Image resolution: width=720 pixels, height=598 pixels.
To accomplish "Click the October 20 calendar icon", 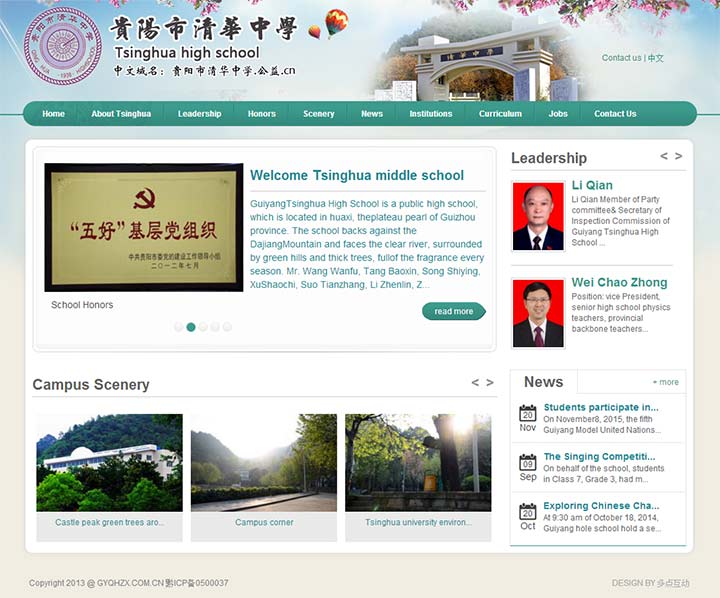I will (x=528, y=512).
